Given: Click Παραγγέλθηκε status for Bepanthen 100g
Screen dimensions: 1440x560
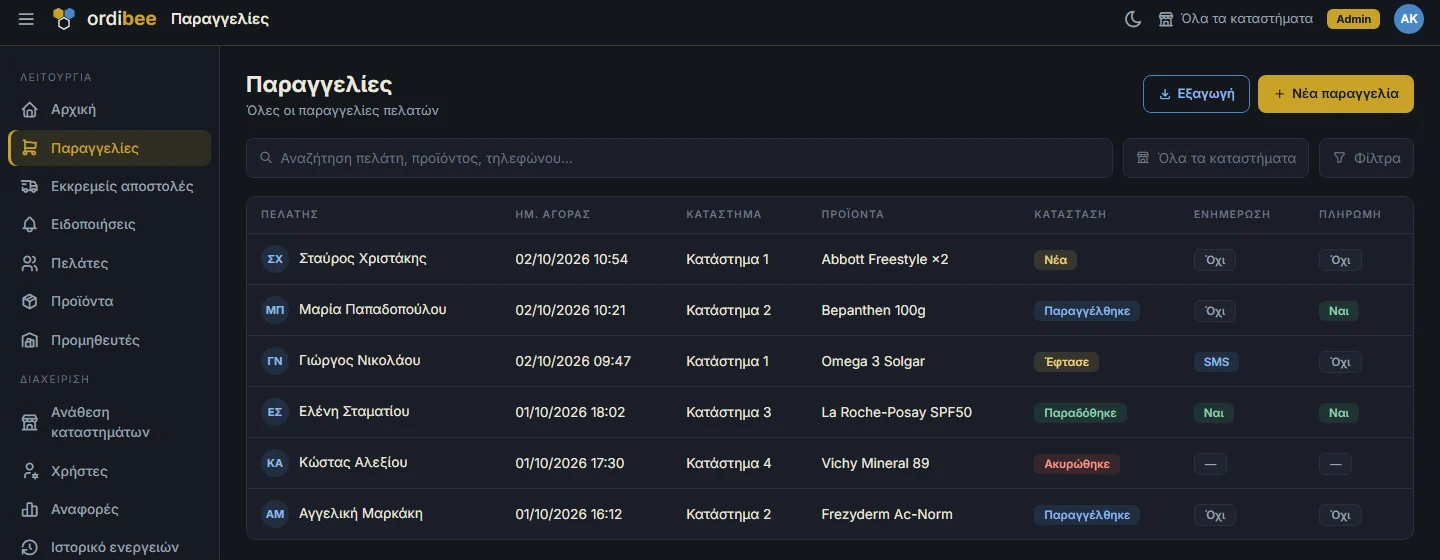Looking at the screenshot, I should 1087,311.
